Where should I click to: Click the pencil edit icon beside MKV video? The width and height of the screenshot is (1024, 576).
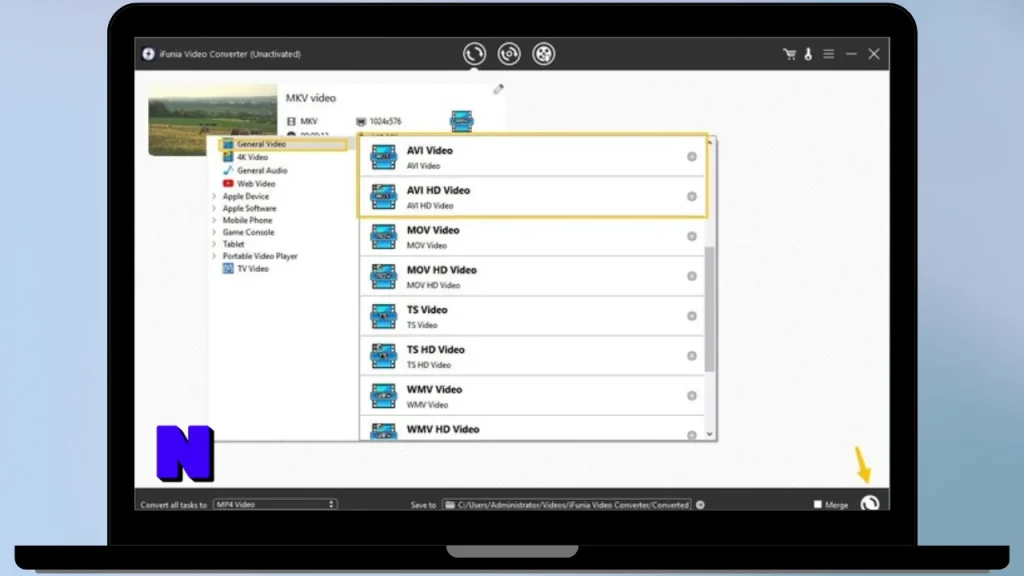(498, 89)
